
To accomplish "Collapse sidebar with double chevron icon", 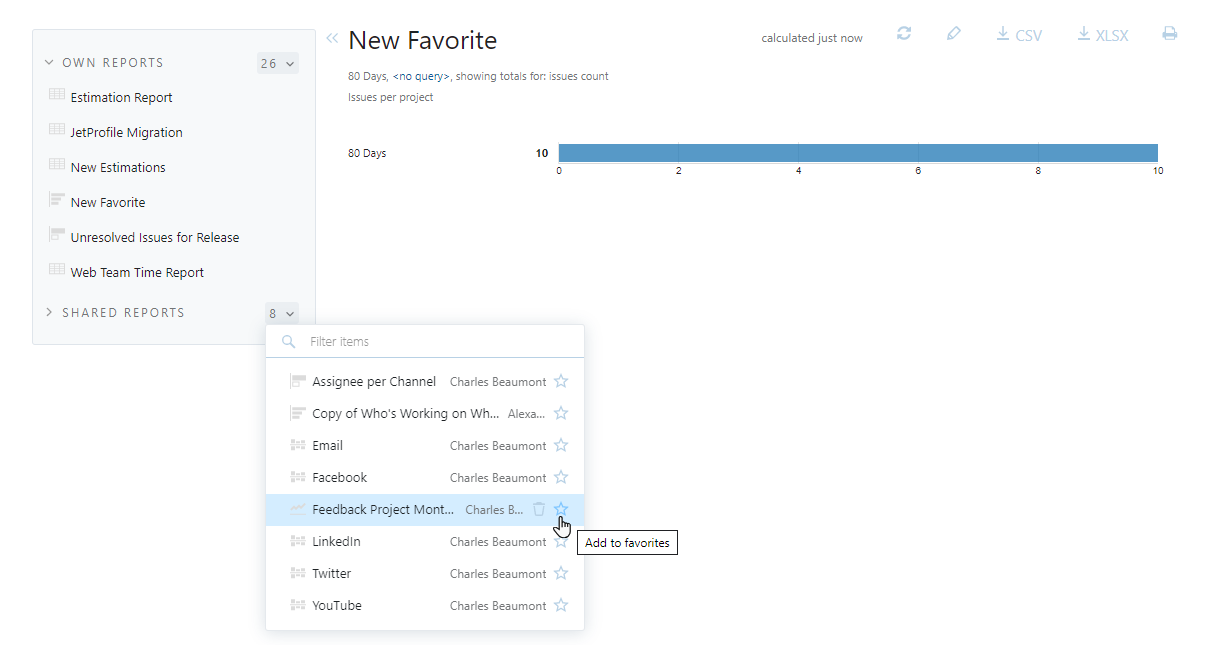I will 332,38.
